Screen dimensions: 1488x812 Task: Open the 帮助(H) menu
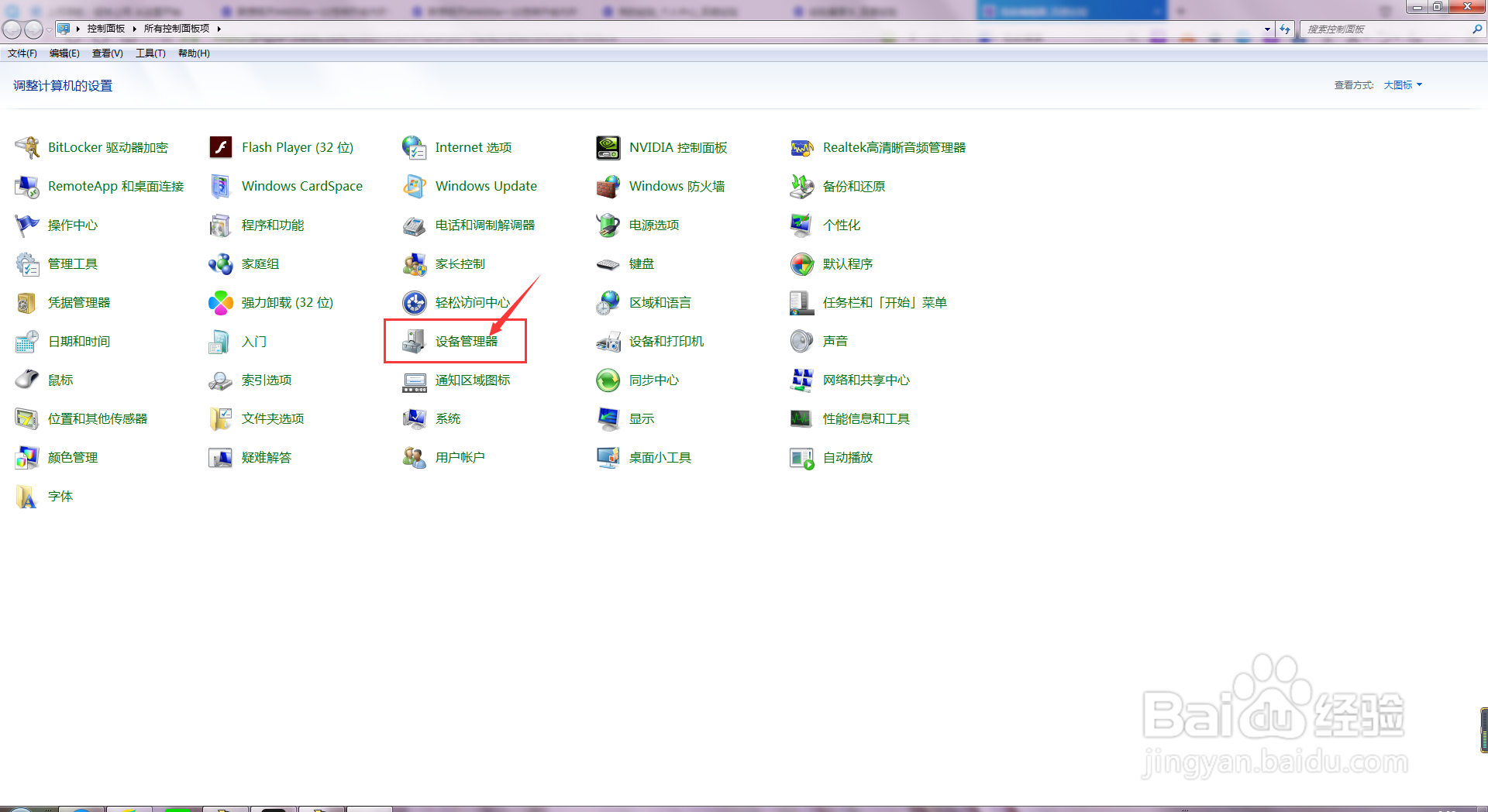(194, 53)
